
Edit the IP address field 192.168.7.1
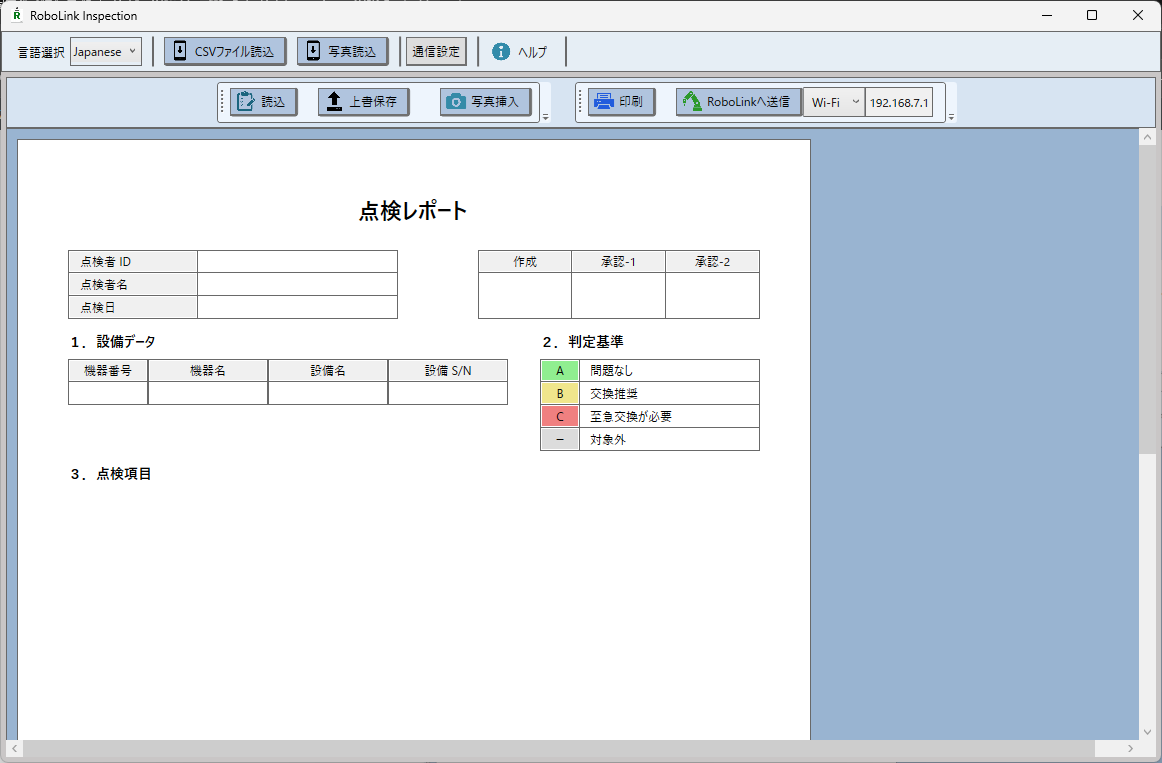(x=898, y=102)
